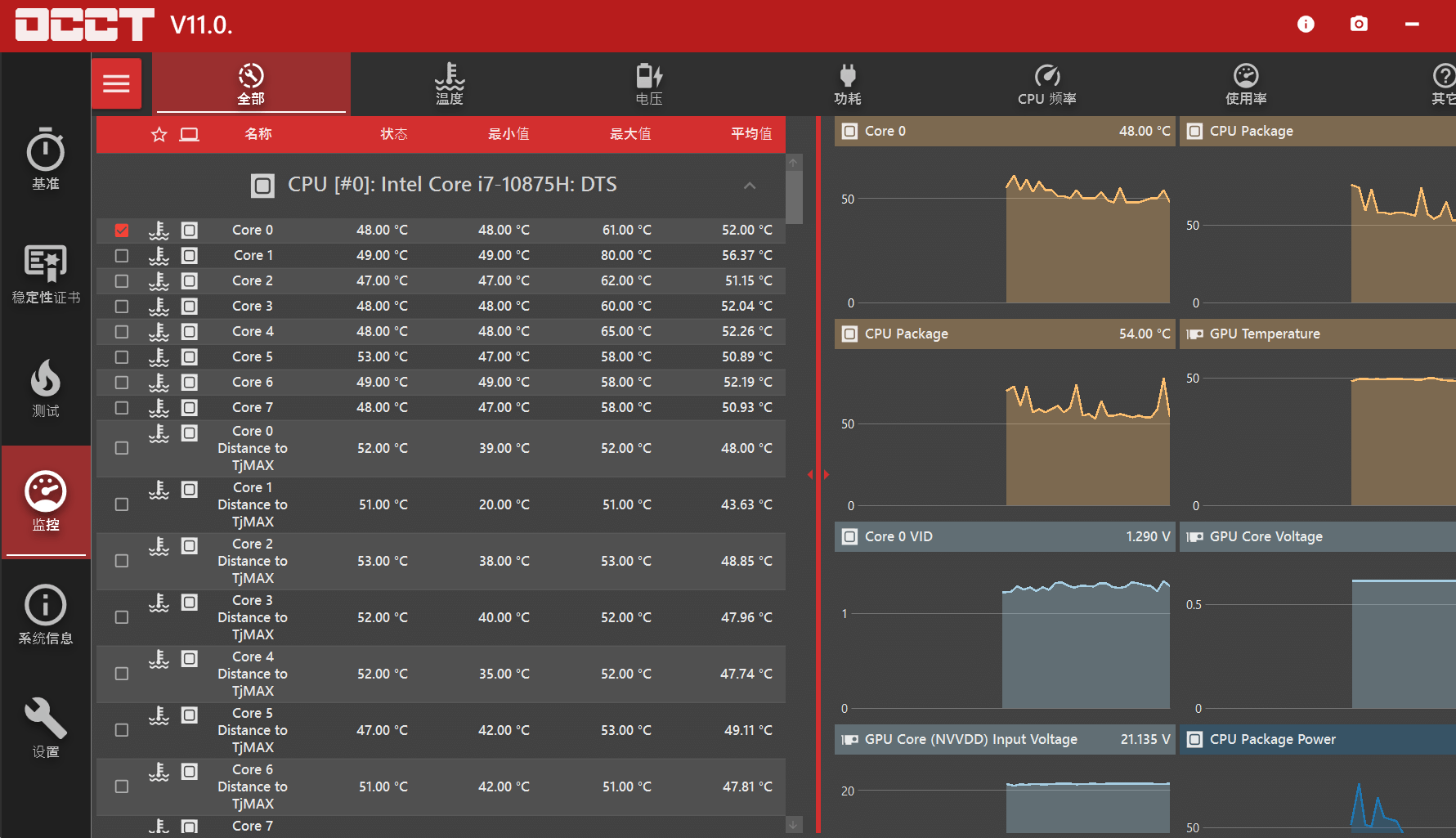
Task: Select the 测试 flame test icon
Action: [x=46, y=388]
